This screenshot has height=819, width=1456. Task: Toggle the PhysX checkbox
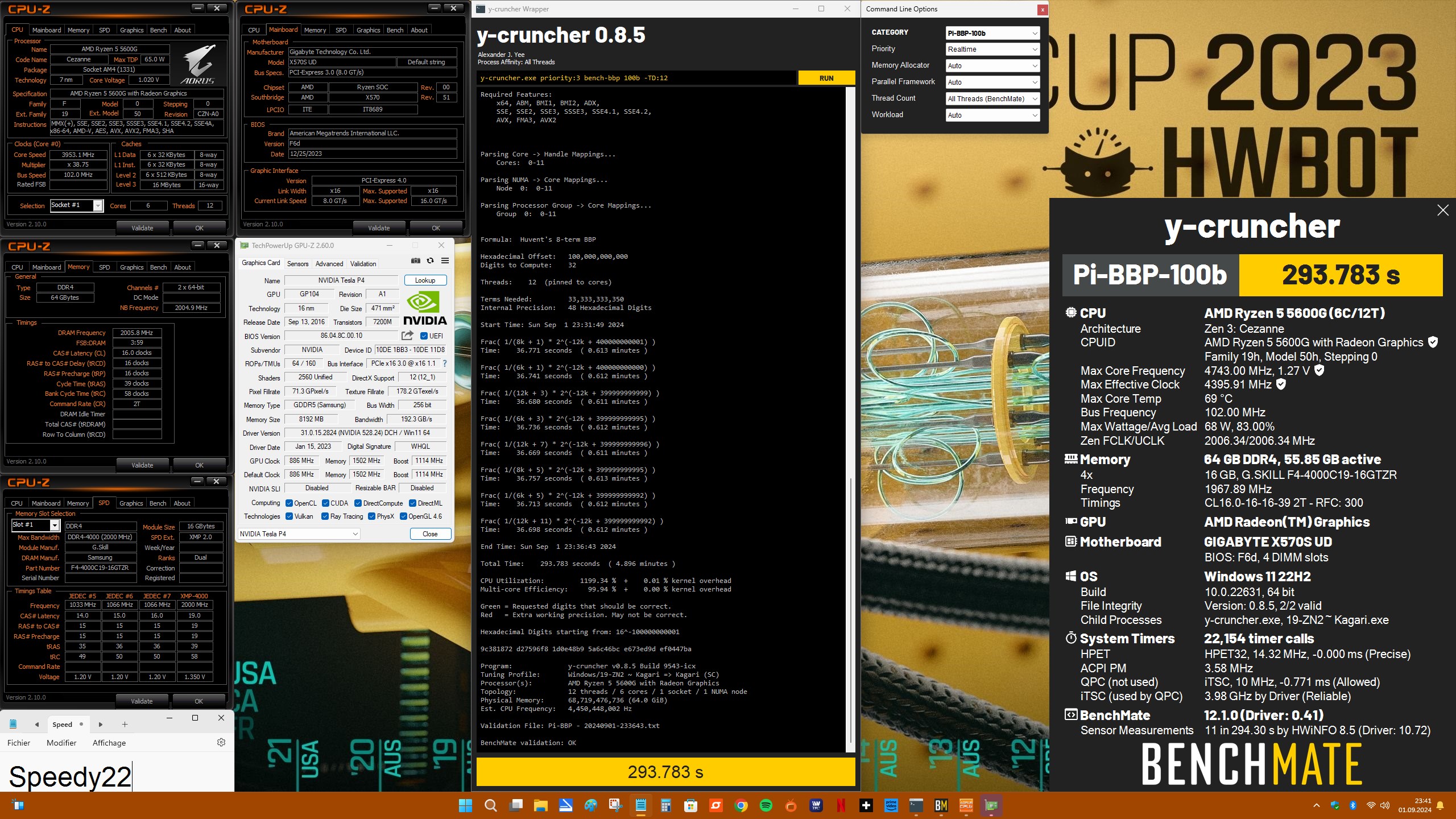(371, 516)
